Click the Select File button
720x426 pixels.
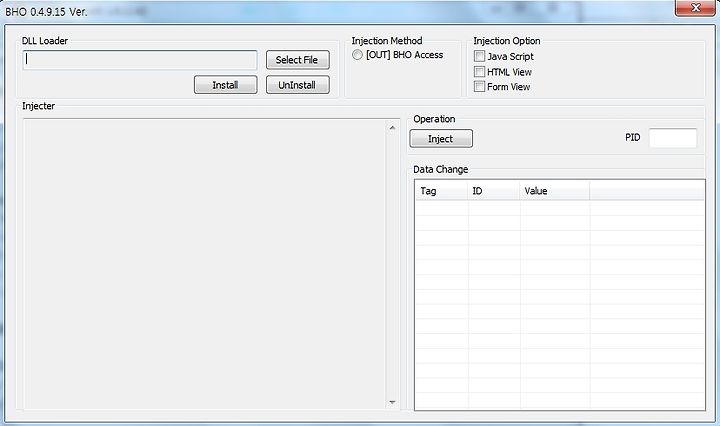pos(298,60)
